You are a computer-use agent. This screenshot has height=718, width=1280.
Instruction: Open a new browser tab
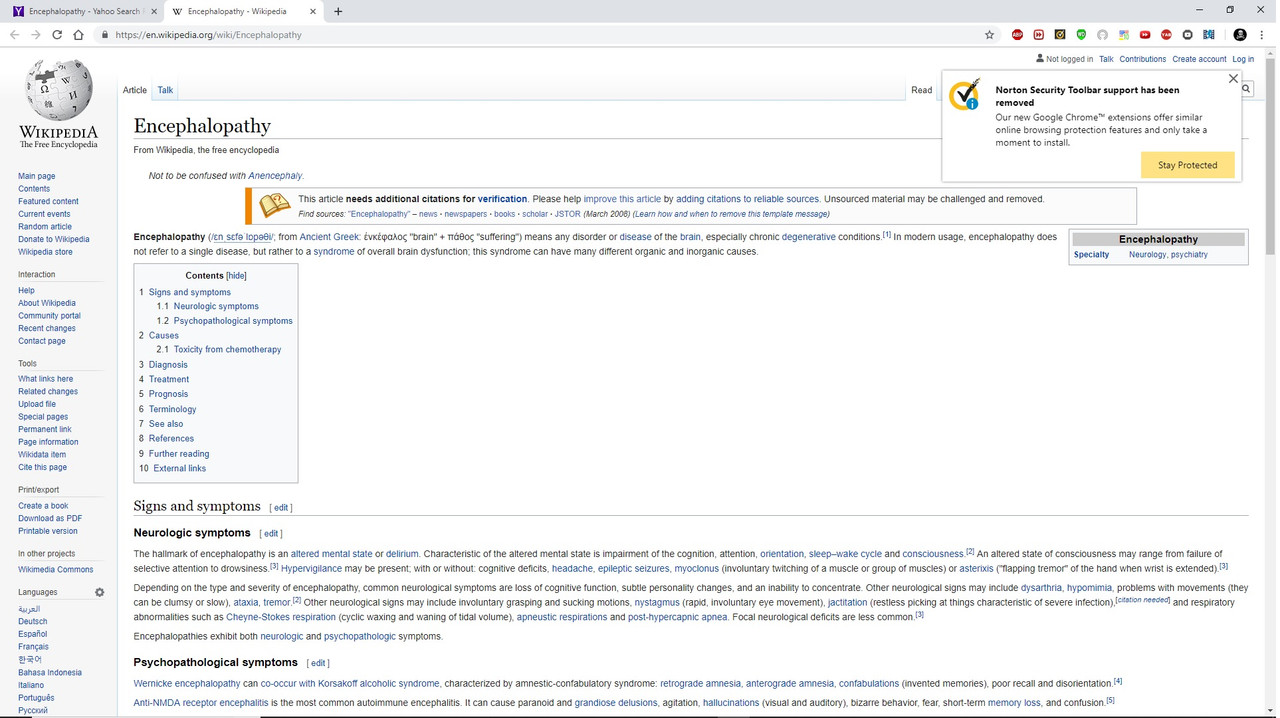(338, 11)
